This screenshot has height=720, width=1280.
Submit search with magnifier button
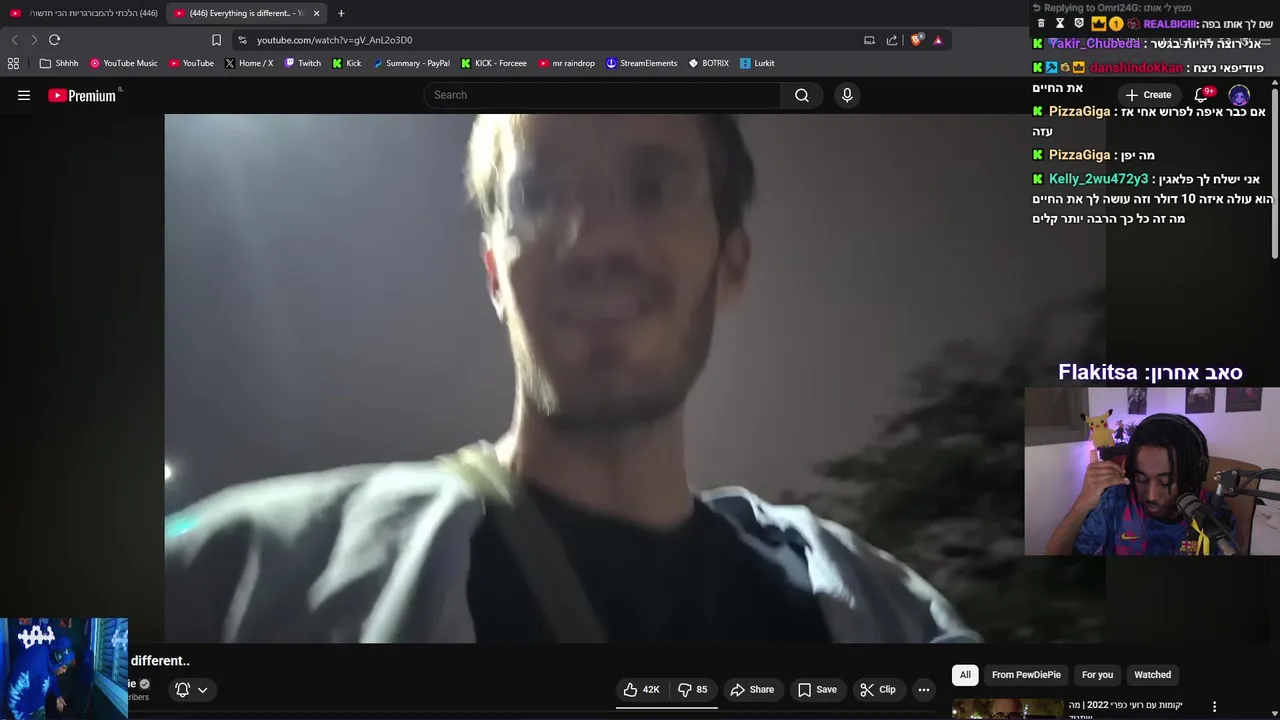[802, 95]
